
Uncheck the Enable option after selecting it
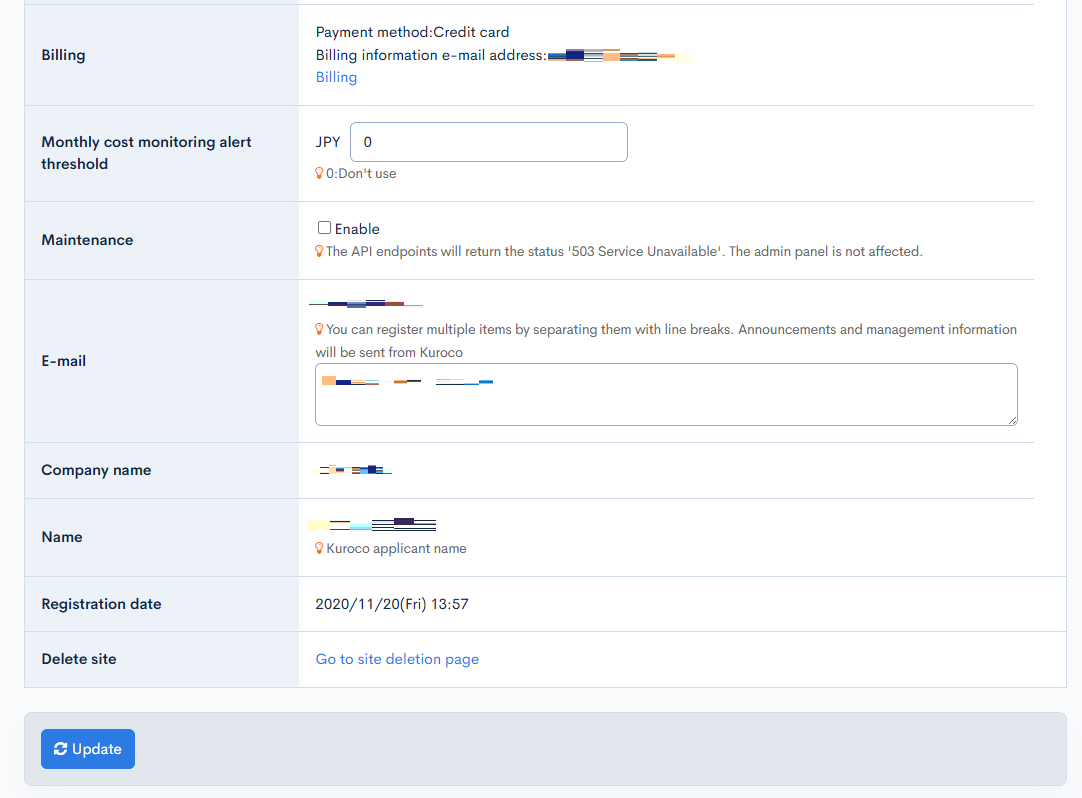pos(324,228)
